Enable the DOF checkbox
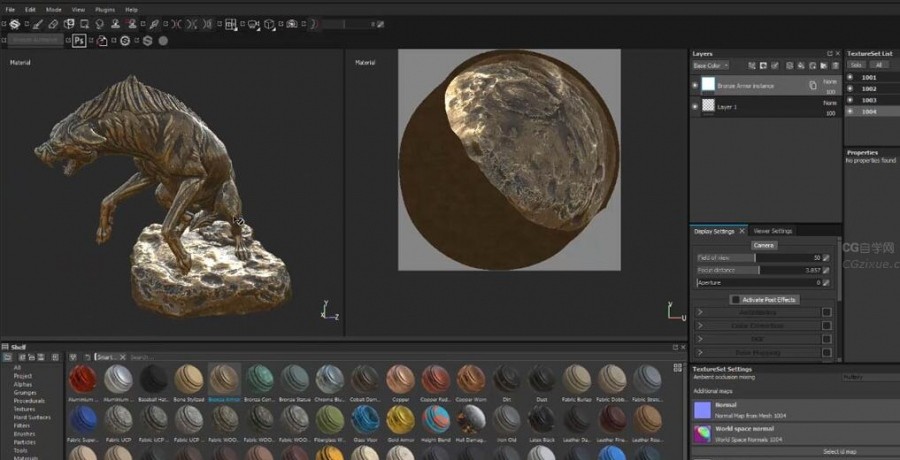 coord(827,339)
